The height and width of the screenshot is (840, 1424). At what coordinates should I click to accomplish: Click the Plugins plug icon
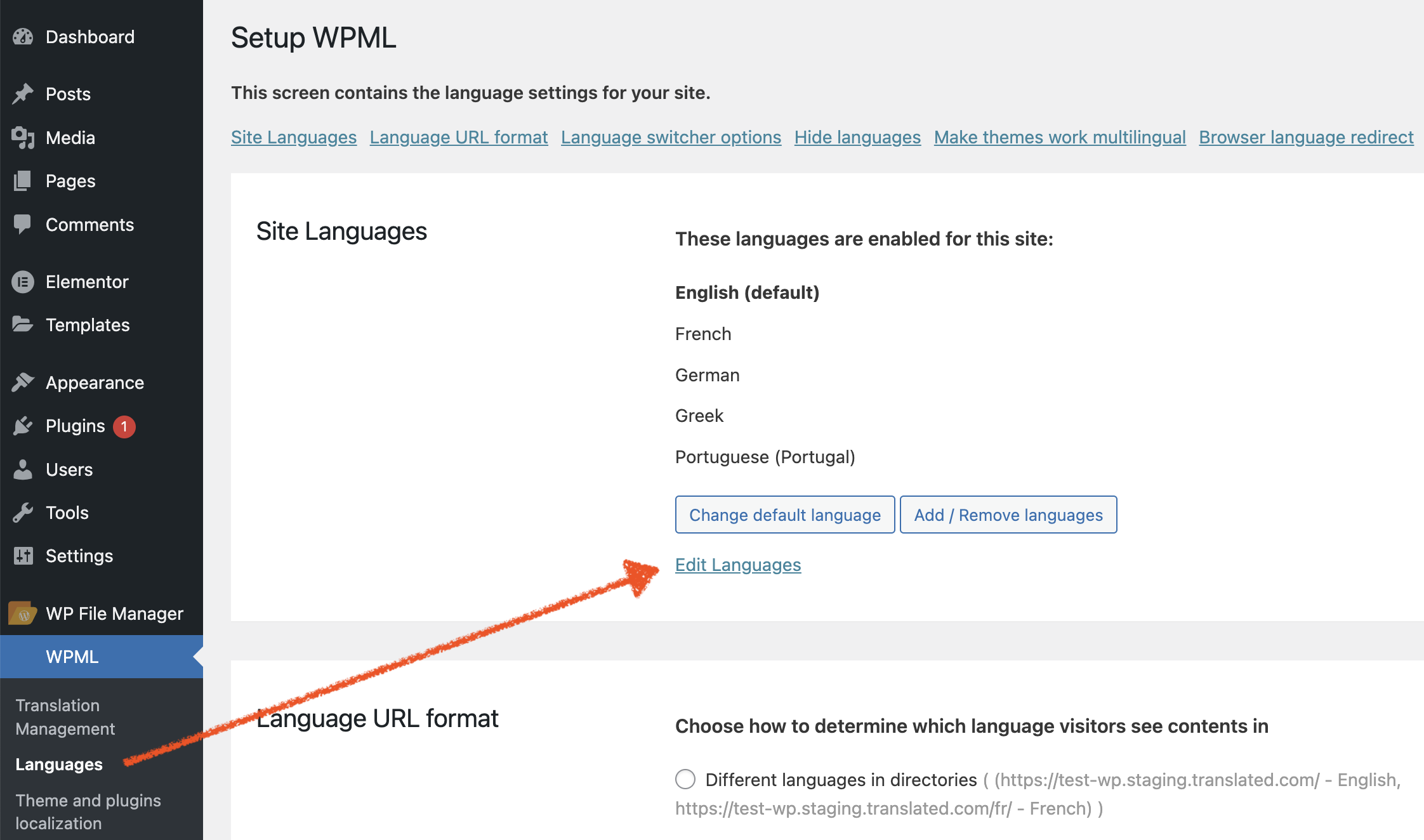(23, 426)
